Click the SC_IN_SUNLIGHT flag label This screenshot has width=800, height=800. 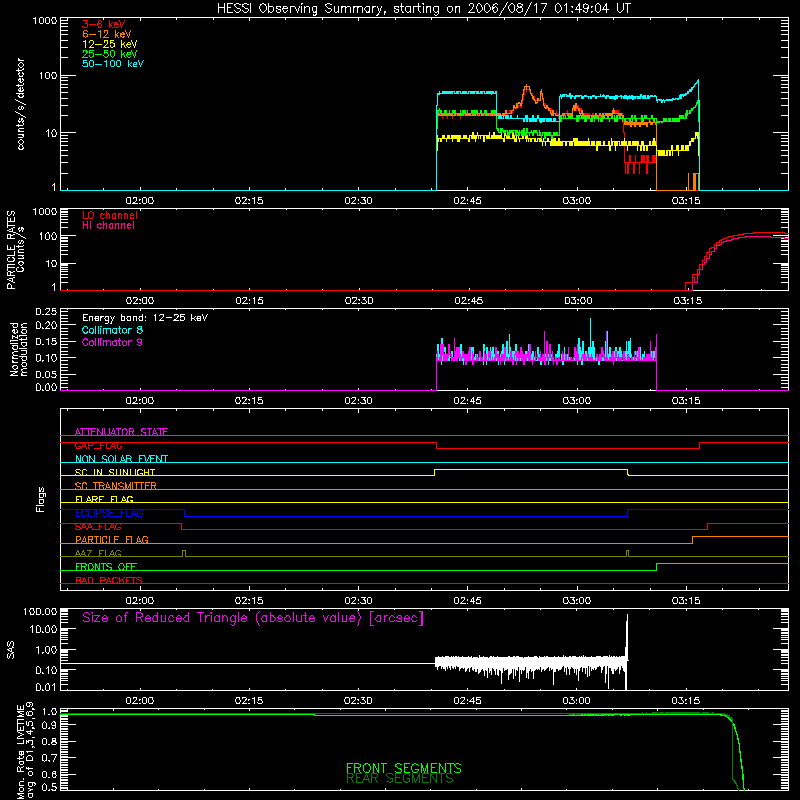click(x=115, y=472)
